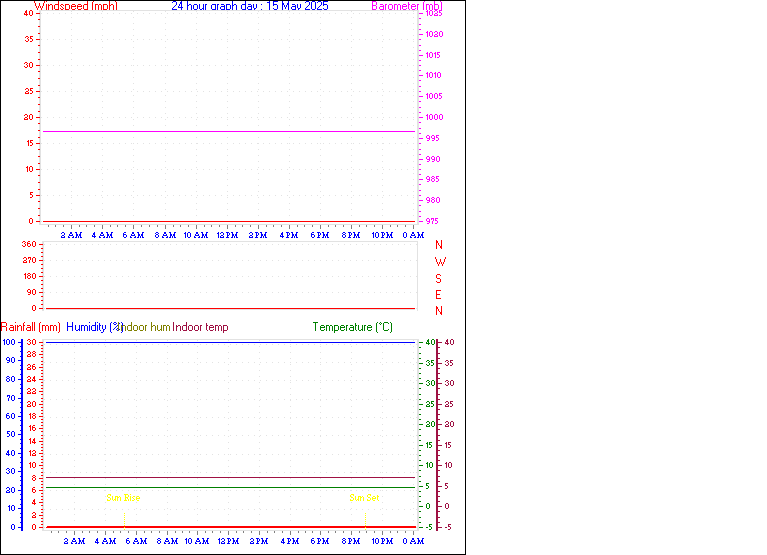The height and width of the screenshot is (555, 767).
Task: Click "12 PM" on the windspeed chart axis
Action: [x=227, y=235]
